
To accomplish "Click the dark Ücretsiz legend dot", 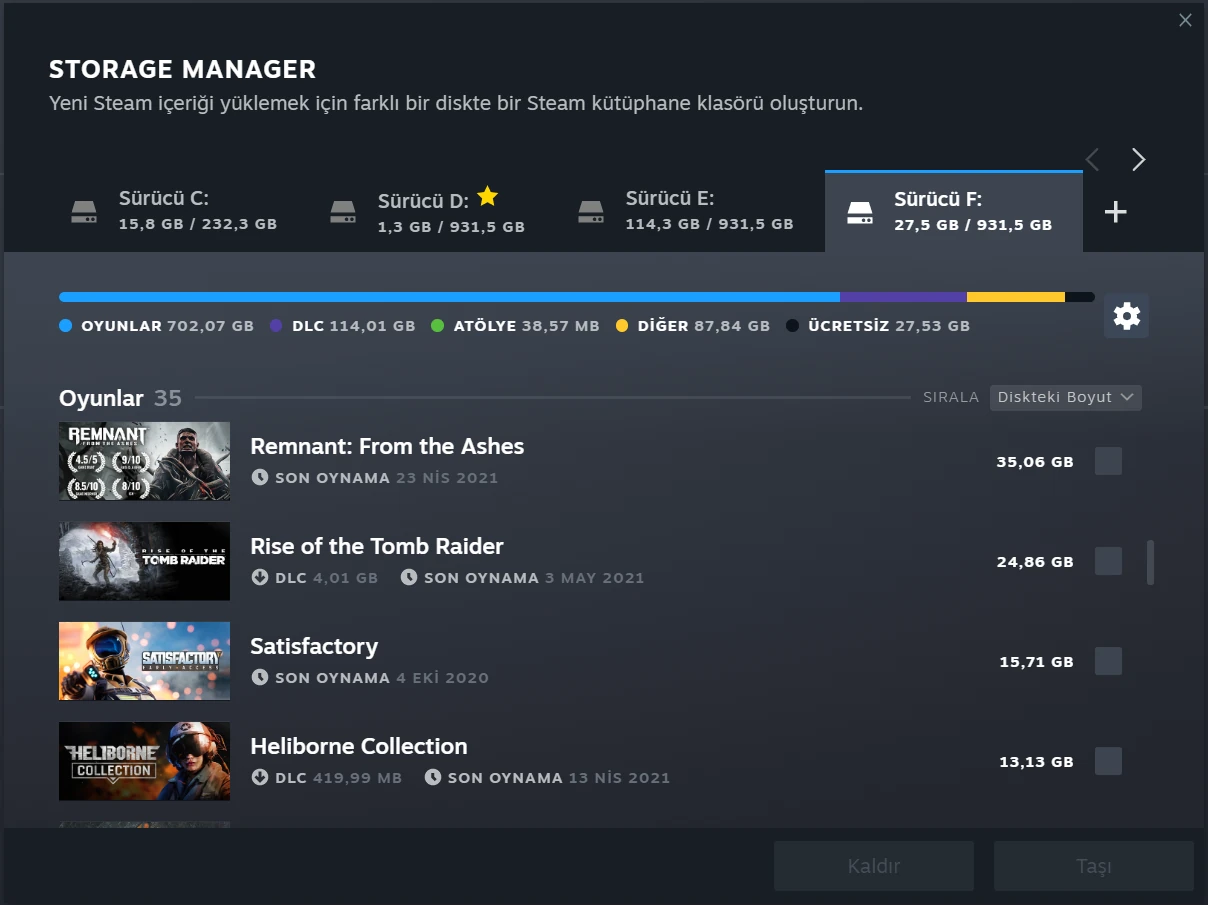I will pos(792,326).
